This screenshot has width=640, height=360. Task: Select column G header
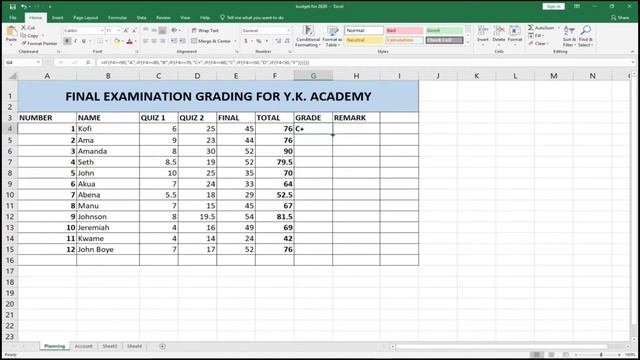click(313, 76)
